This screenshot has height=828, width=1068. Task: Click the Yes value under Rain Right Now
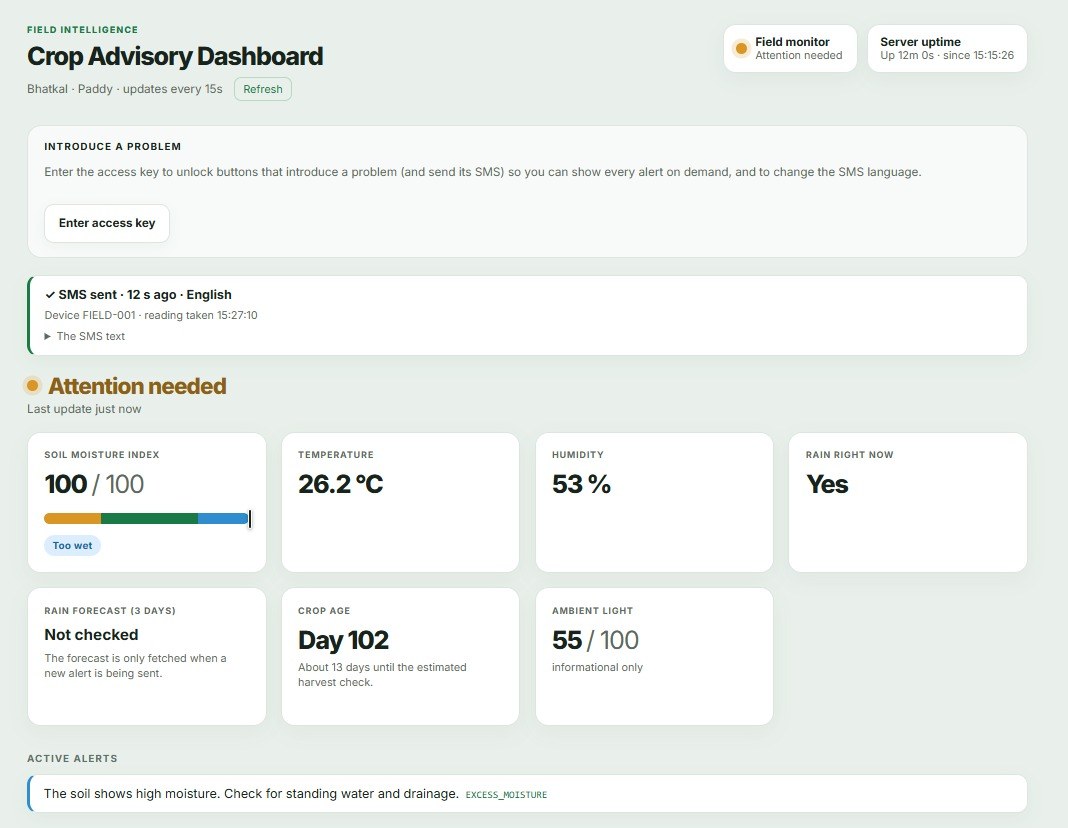tap(827, 484)
